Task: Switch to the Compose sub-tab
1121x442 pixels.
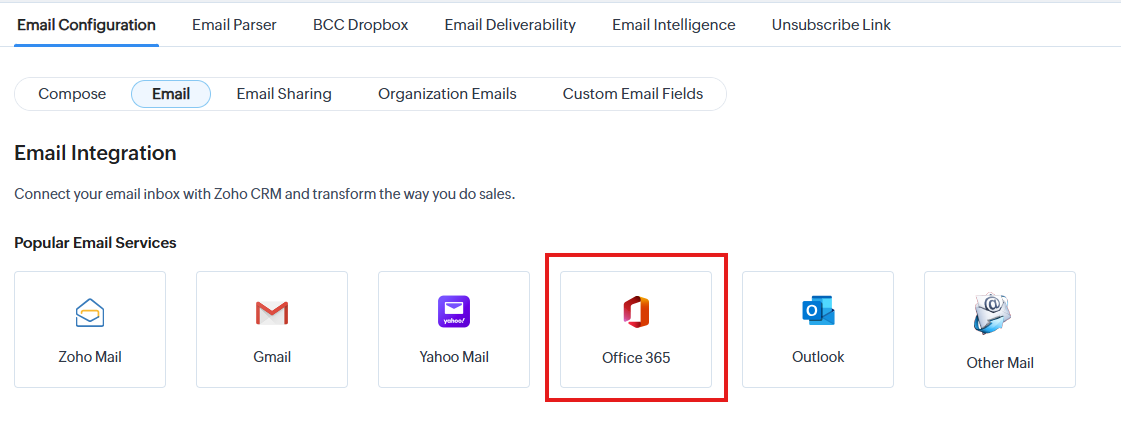Action: [x=72, y=94]
